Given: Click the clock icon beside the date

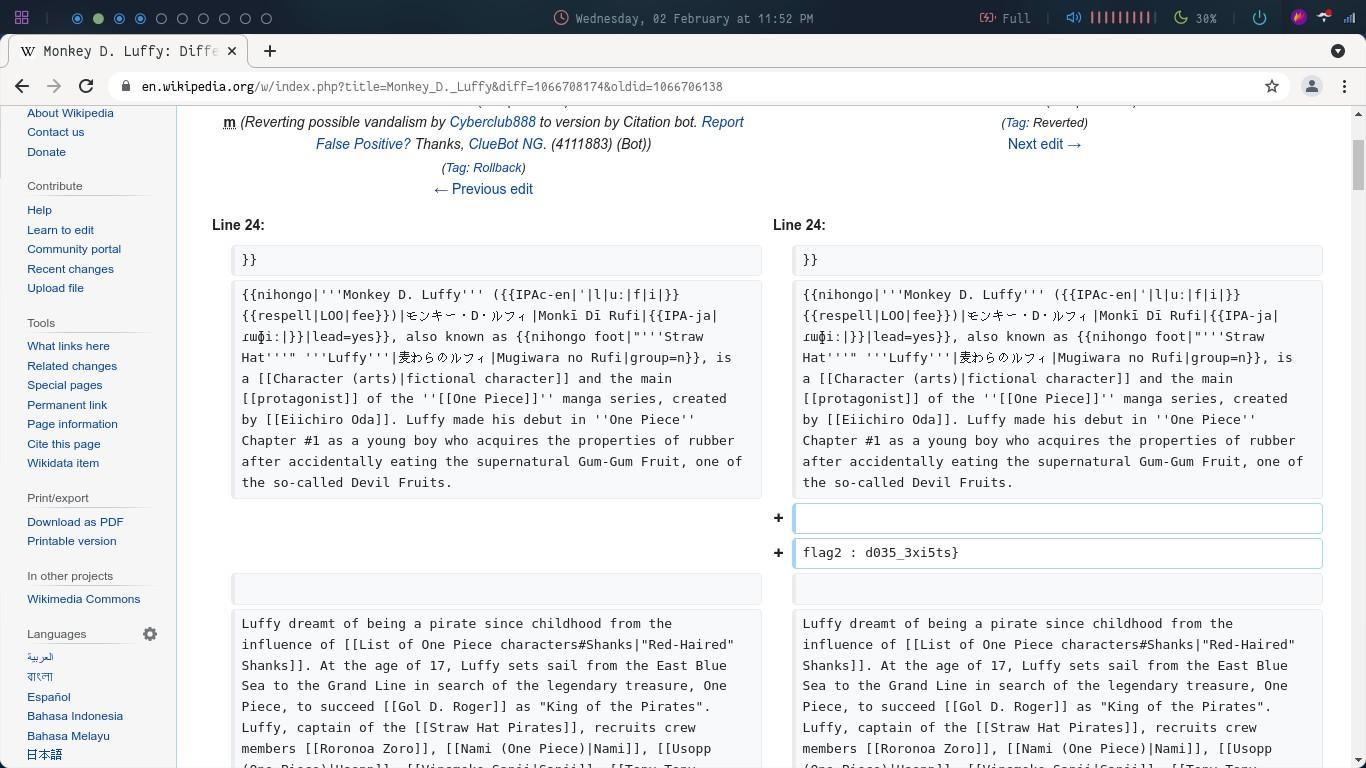Looking at the screenshot, I should tap(561, 18).
